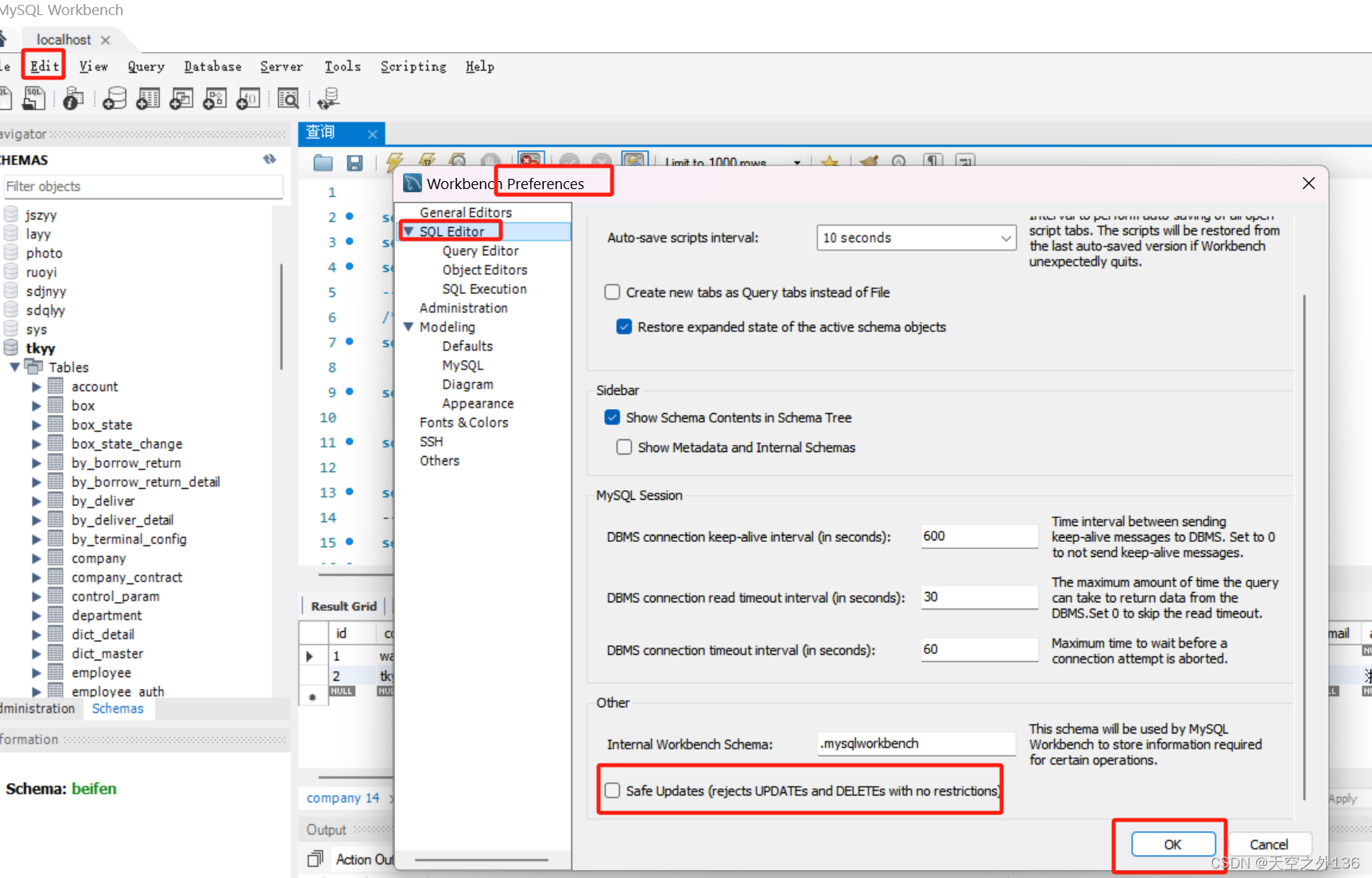Open the Server menu
The width and height of the screenshot is (1372, 878).
click(x=281, y=66)
